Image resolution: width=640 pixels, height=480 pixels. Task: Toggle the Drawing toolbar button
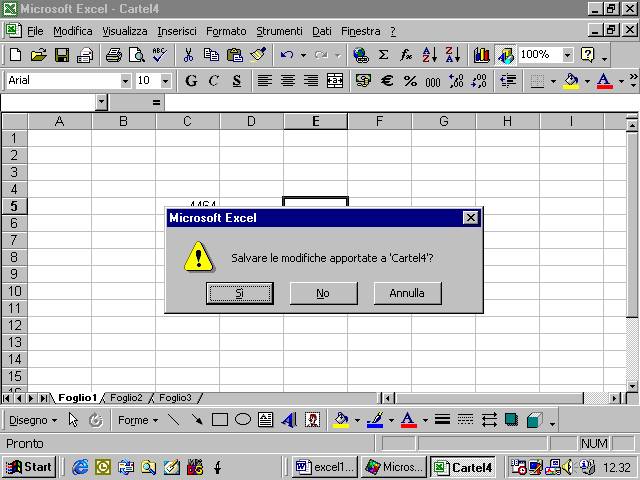click(x=505, y=55)
